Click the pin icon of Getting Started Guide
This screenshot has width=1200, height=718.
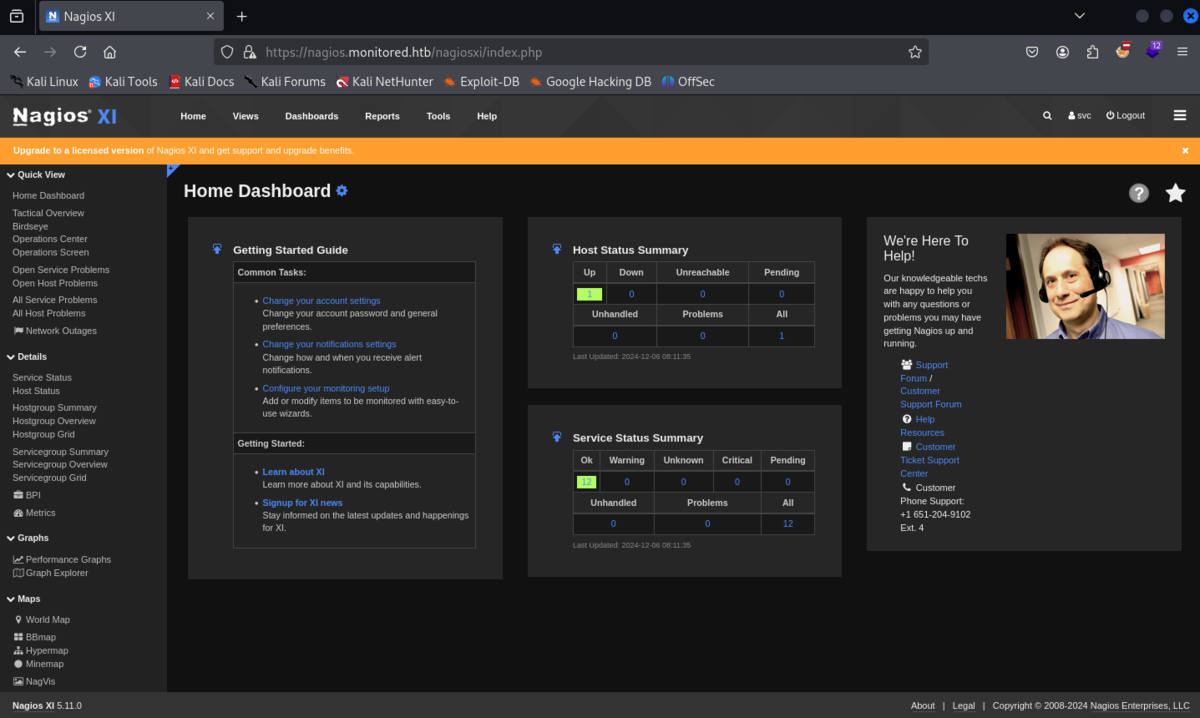[217, 249]
